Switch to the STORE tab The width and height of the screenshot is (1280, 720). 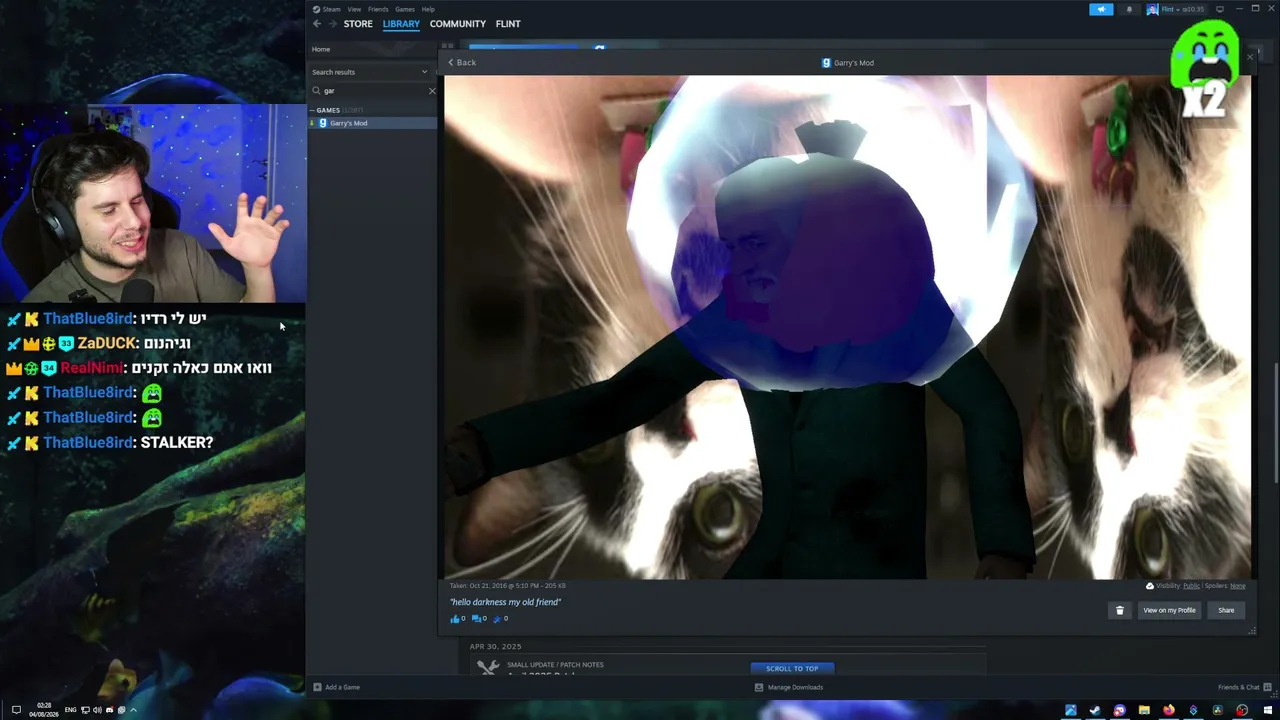coord(358,24)
